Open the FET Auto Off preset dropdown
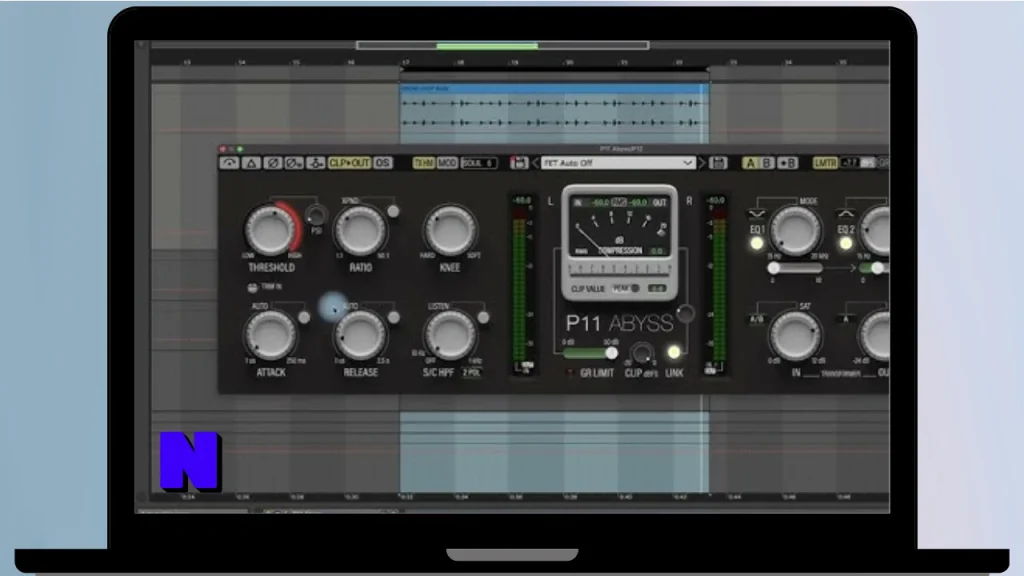 pyautogui.click(x=617, y=163)
